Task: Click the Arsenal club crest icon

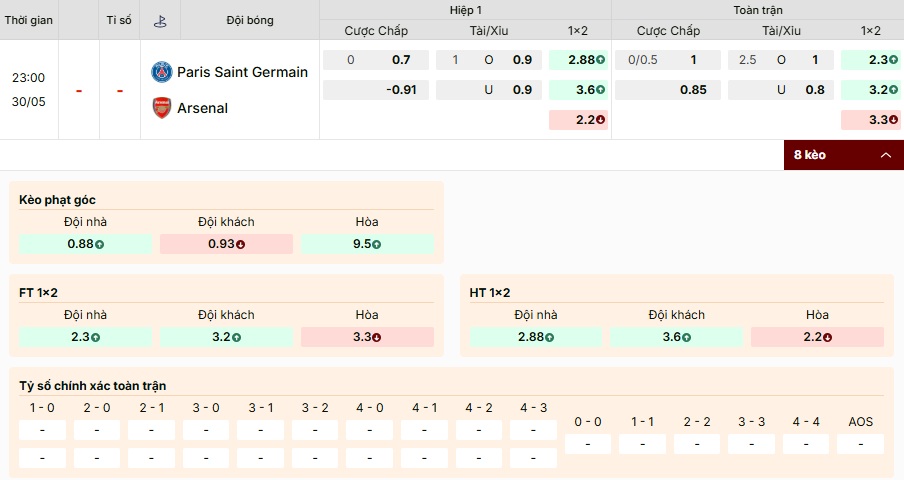Action: [162, 108]
